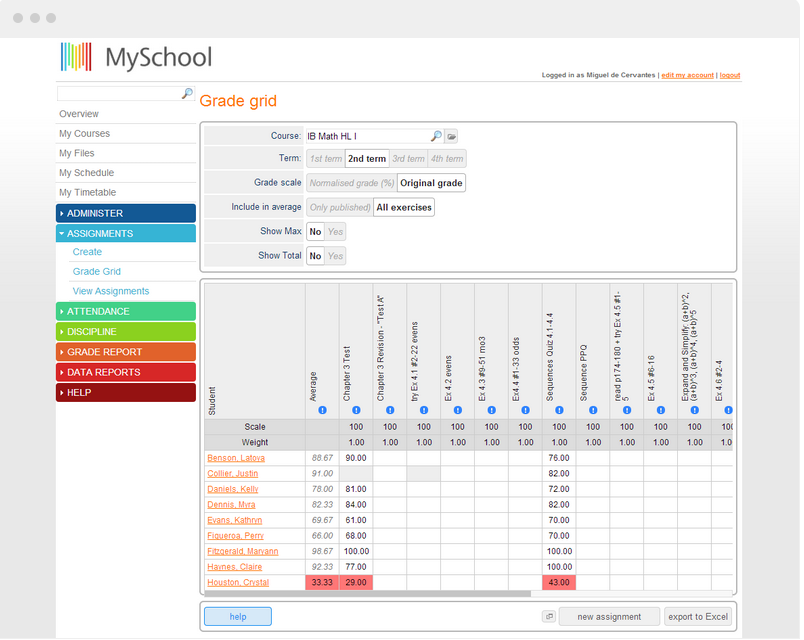Click info icon under read p174-180 column
Screen dimensions: 804x640
point(627,410)
